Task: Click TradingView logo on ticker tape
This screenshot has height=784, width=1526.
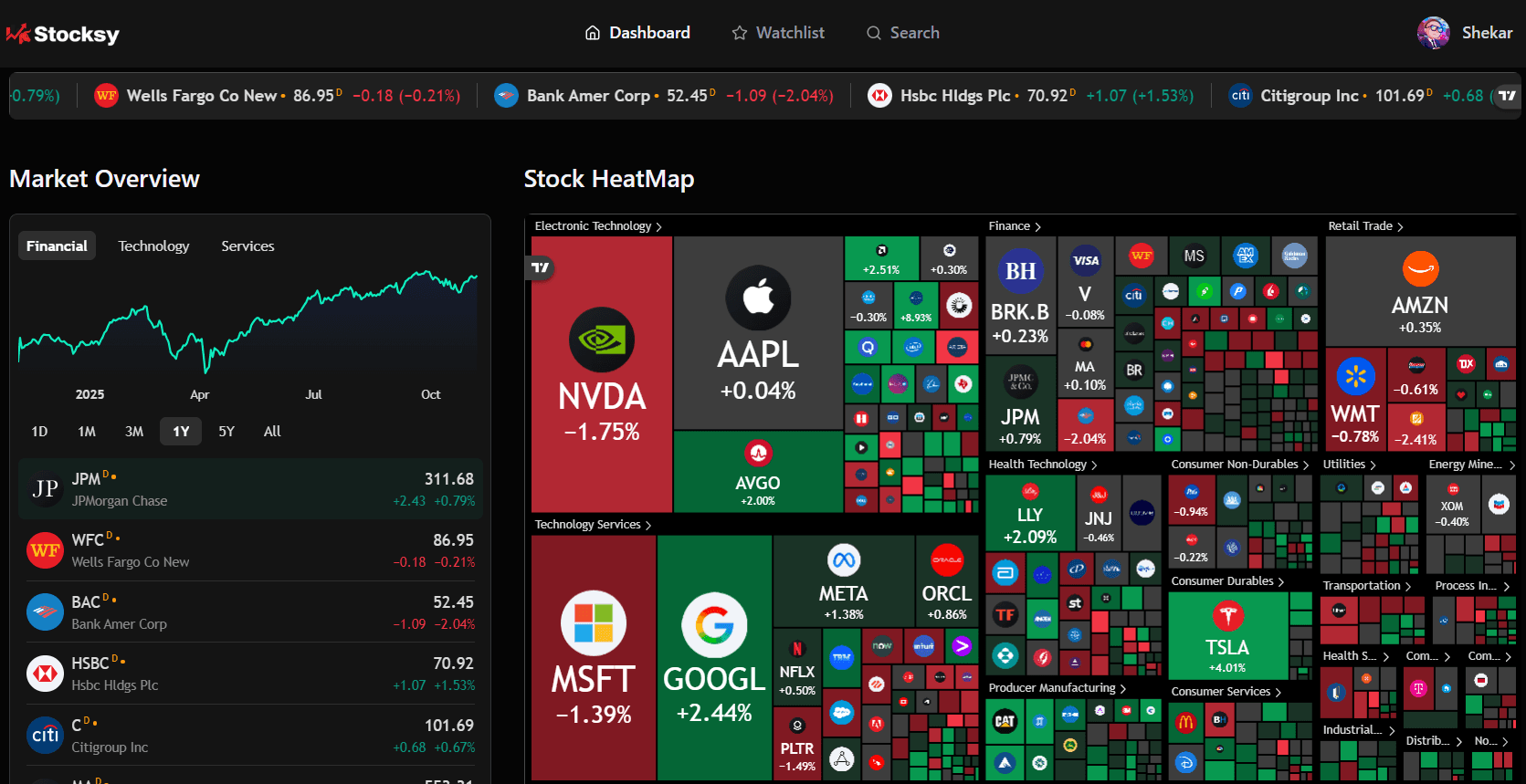Action: click(x=1507, y=96)
